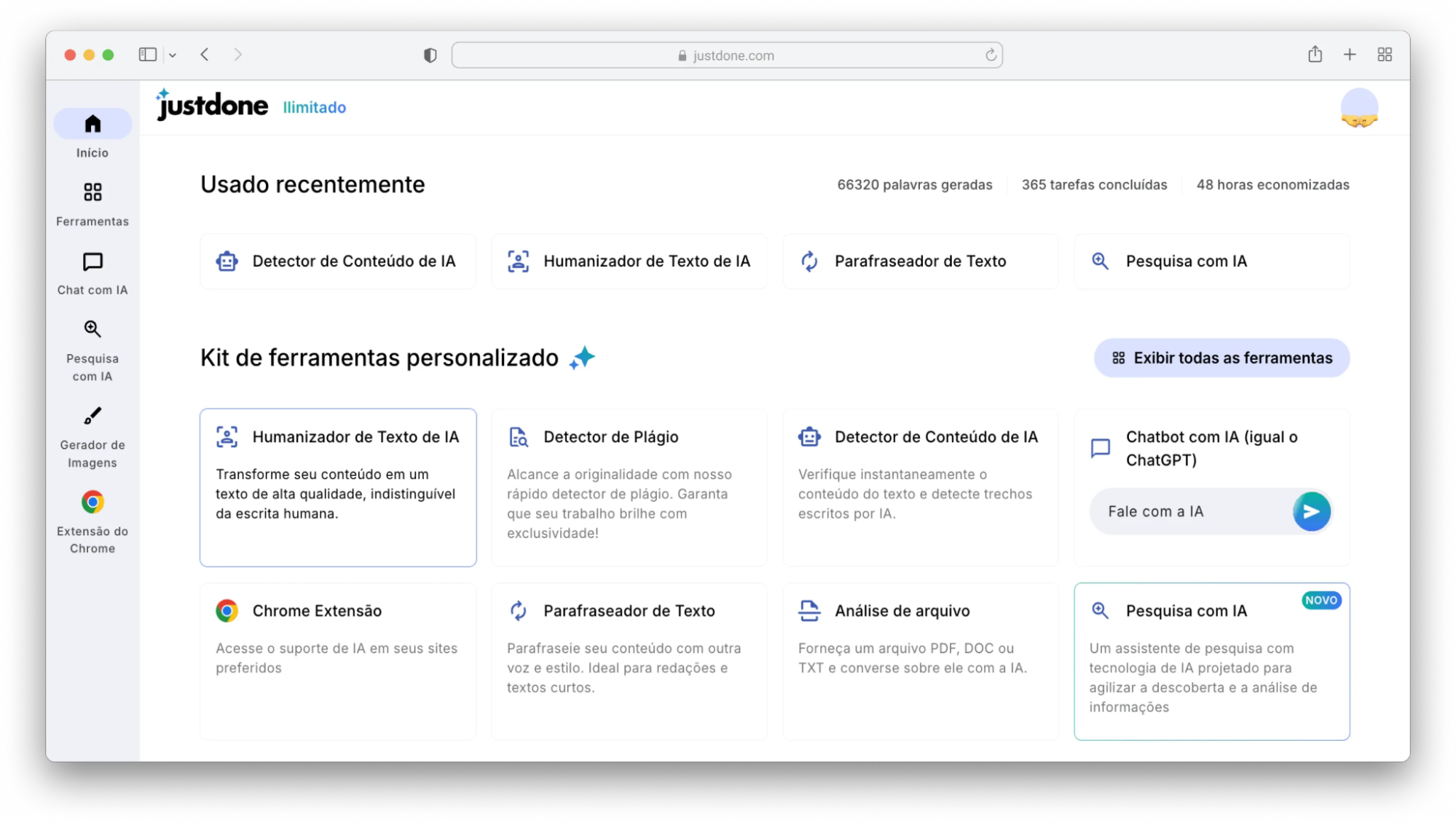Screen dimensions: 1456x823
Task: Reload the page using the refresh icon
Action: point(991,55)
